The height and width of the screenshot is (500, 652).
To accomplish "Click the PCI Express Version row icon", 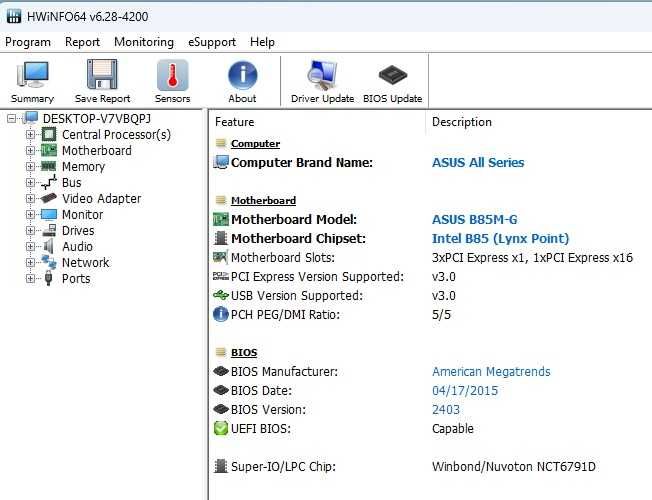I will 221,276.
